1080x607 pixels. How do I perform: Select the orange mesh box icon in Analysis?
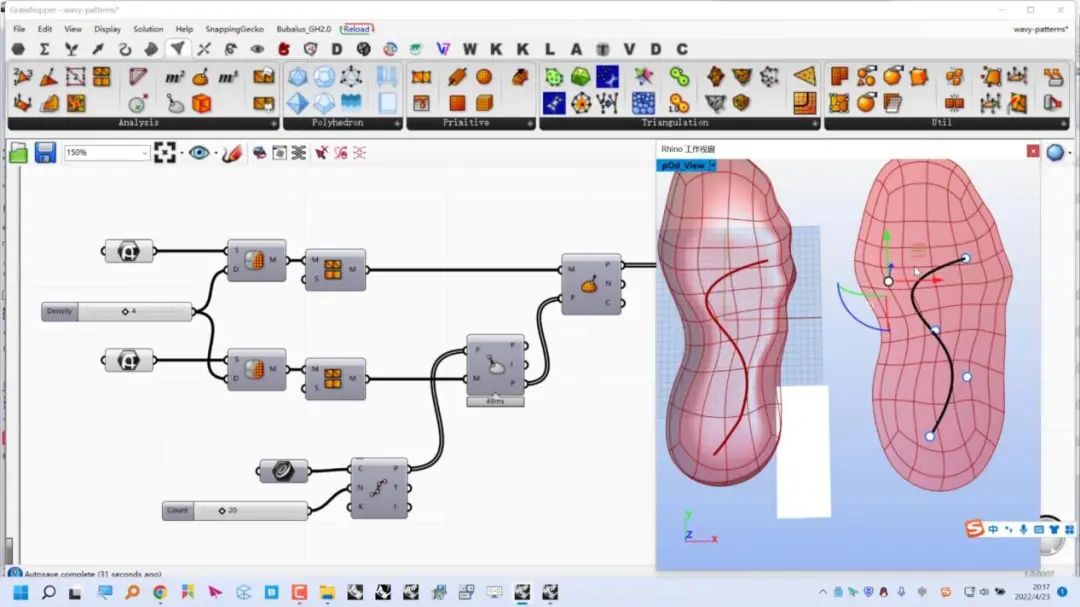pyautogui.click(x=201, y=103)
